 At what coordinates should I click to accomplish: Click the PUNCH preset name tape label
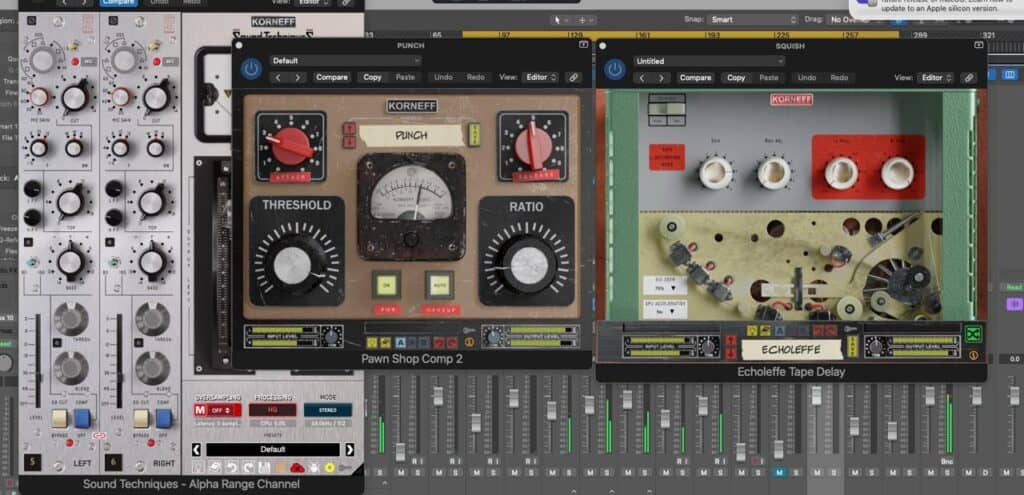411,136
